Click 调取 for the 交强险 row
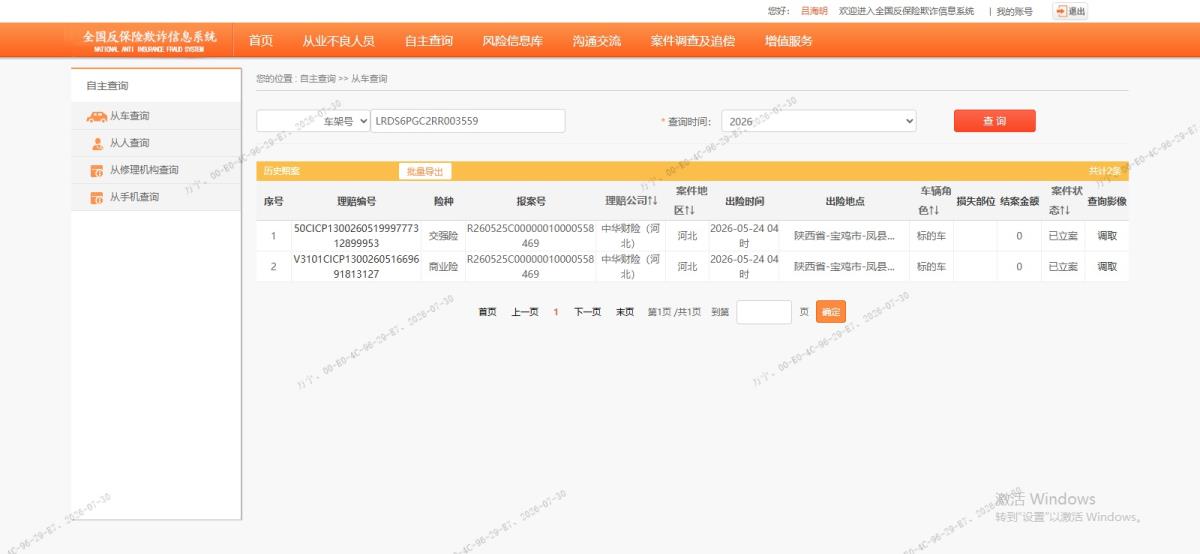Viewport: 1200px width, 554px height. [x=1106, y=237]
